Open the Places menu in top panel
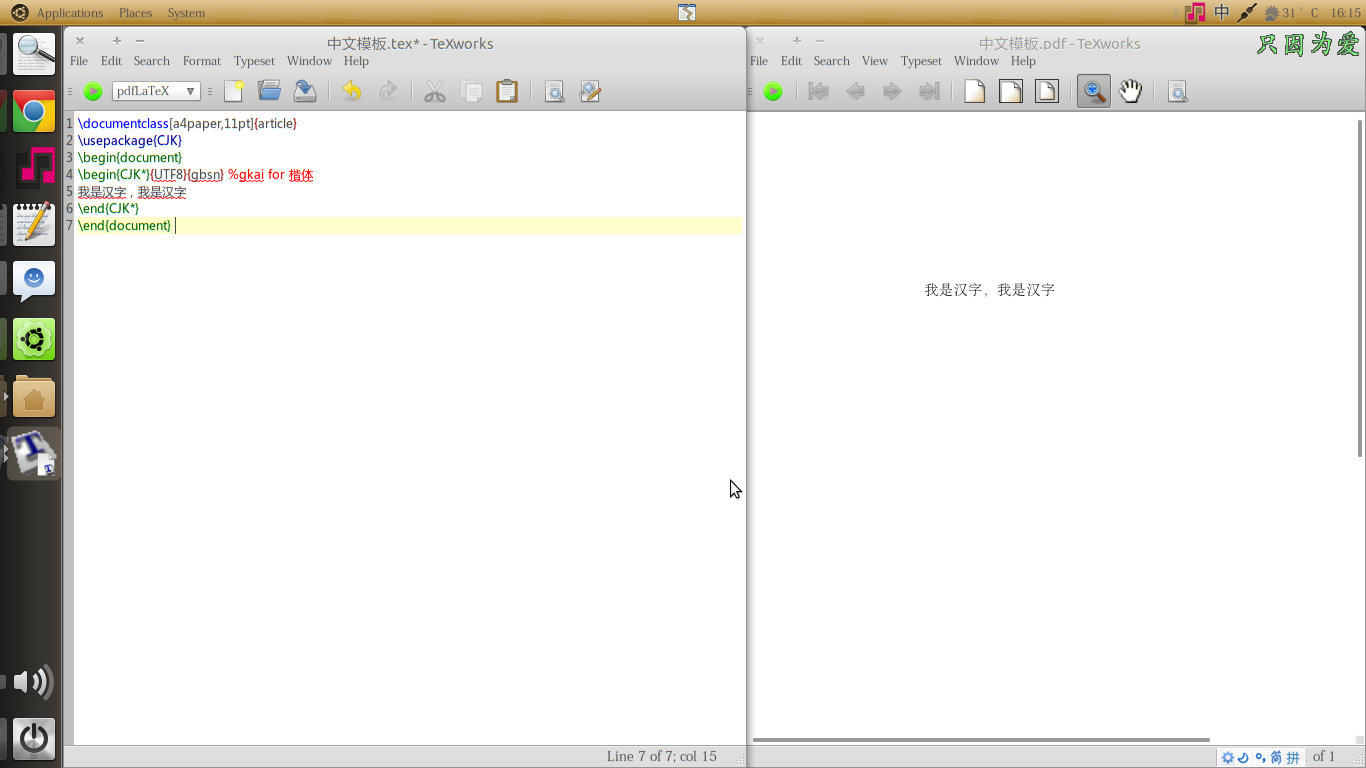The width and height of the screenshot is (1366, 768). [135, 13]
